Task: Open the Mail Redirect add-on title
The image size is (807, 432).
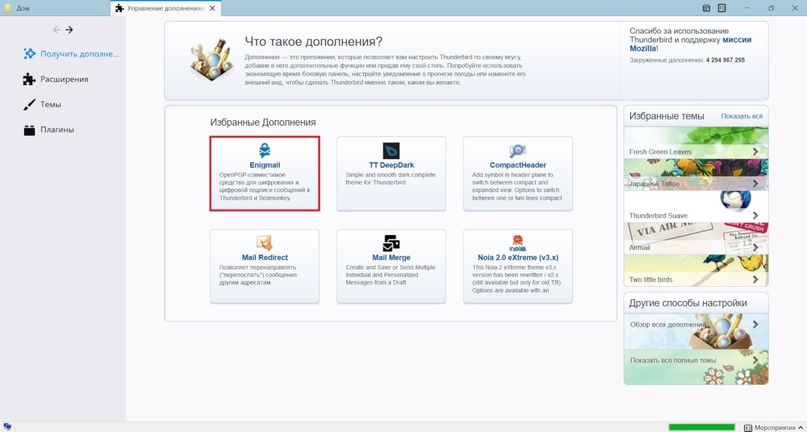Action: pyautogui.click(x=265, y=257)
